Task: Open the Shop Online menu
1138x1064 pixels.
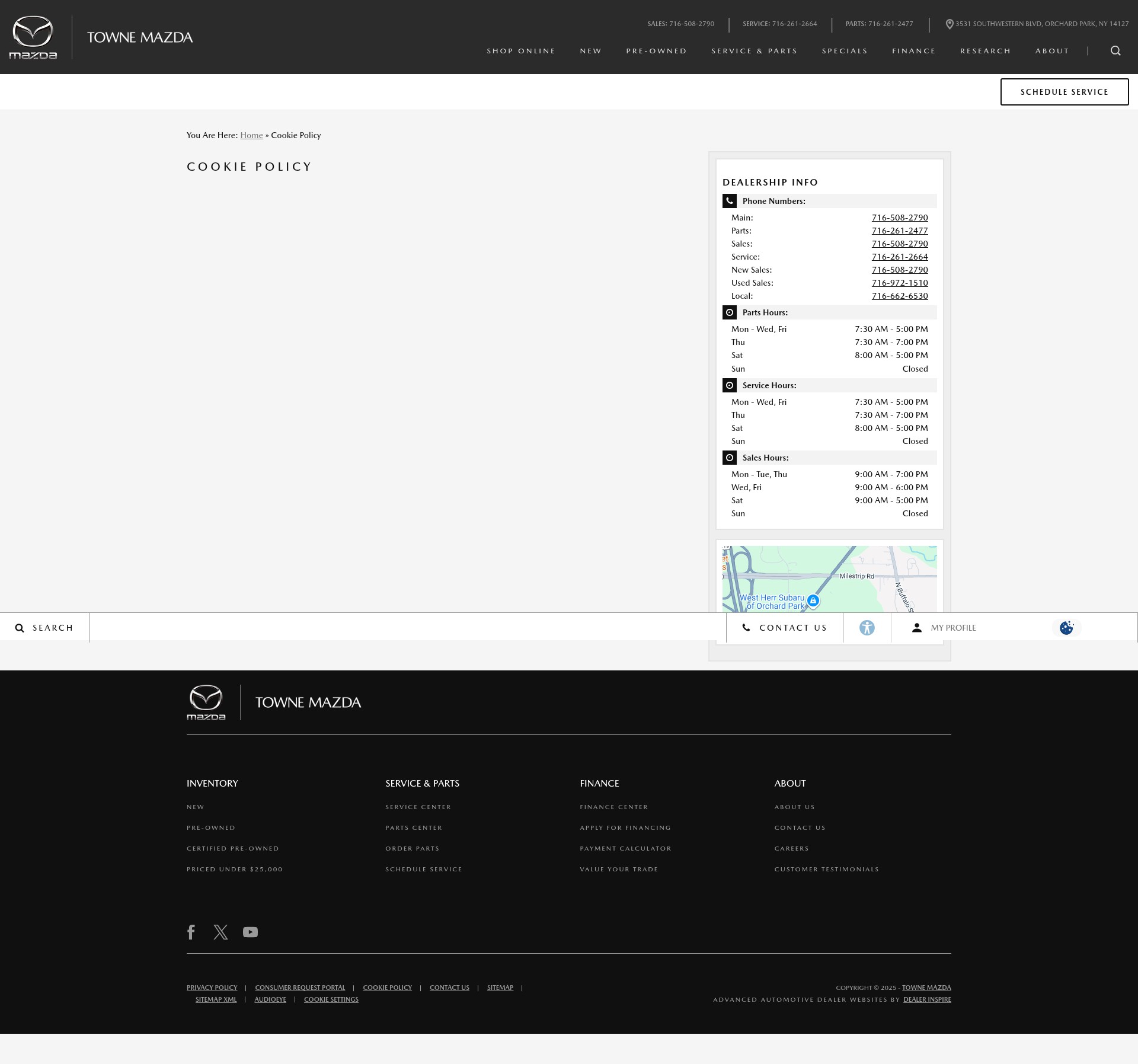Action: (521, 51)
